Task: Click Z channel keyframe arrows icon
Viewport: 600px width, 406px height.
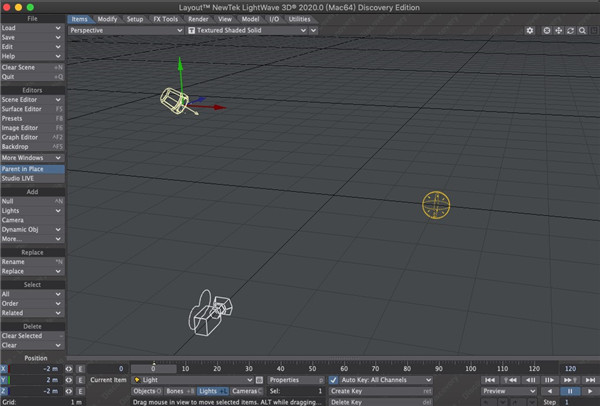Action: tap(68, 391)
